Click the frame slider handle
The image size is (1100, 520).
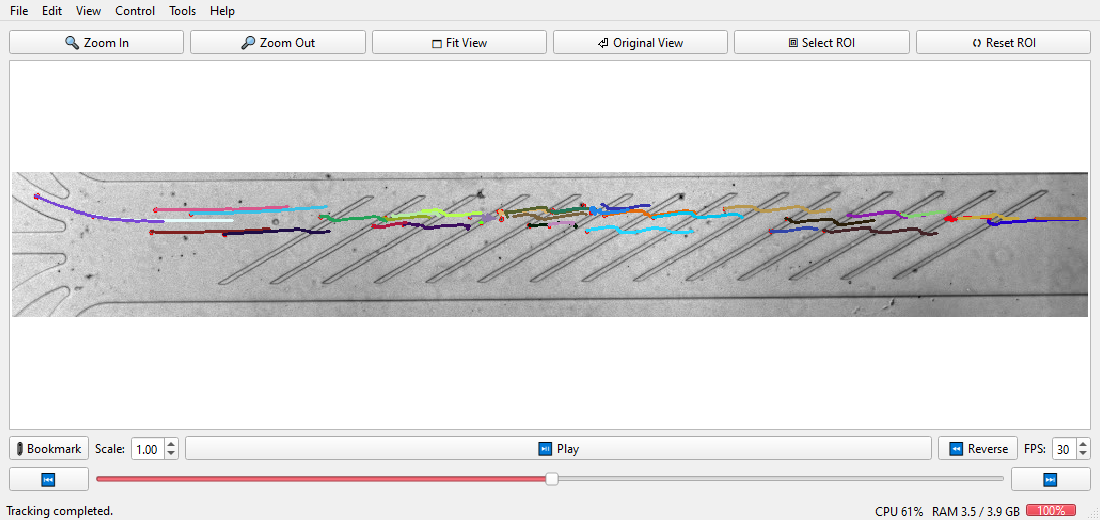[x=552, y=479]
